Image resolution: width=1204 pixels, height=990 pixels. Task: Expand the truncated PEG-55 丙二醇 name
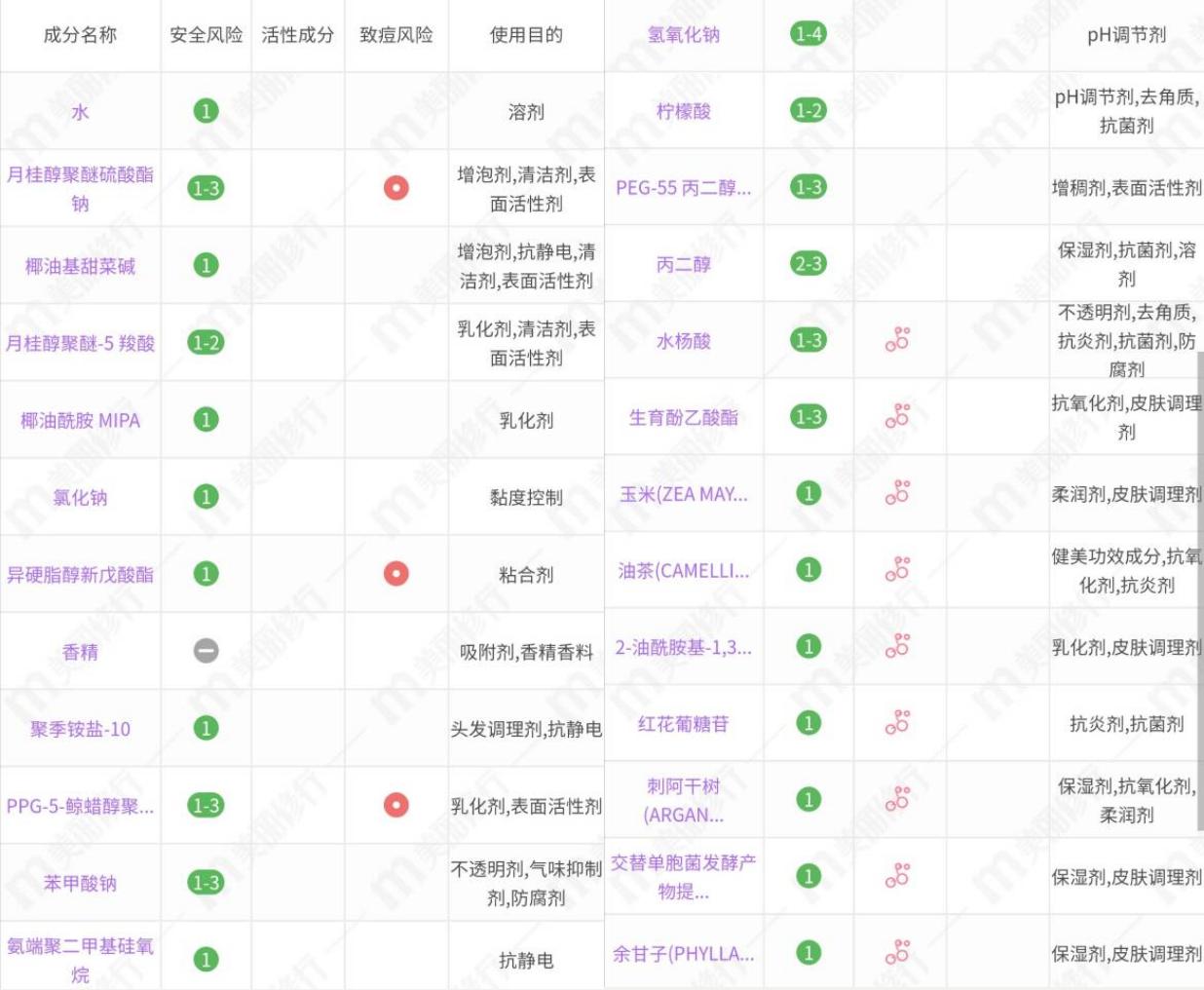pos(684,185)
